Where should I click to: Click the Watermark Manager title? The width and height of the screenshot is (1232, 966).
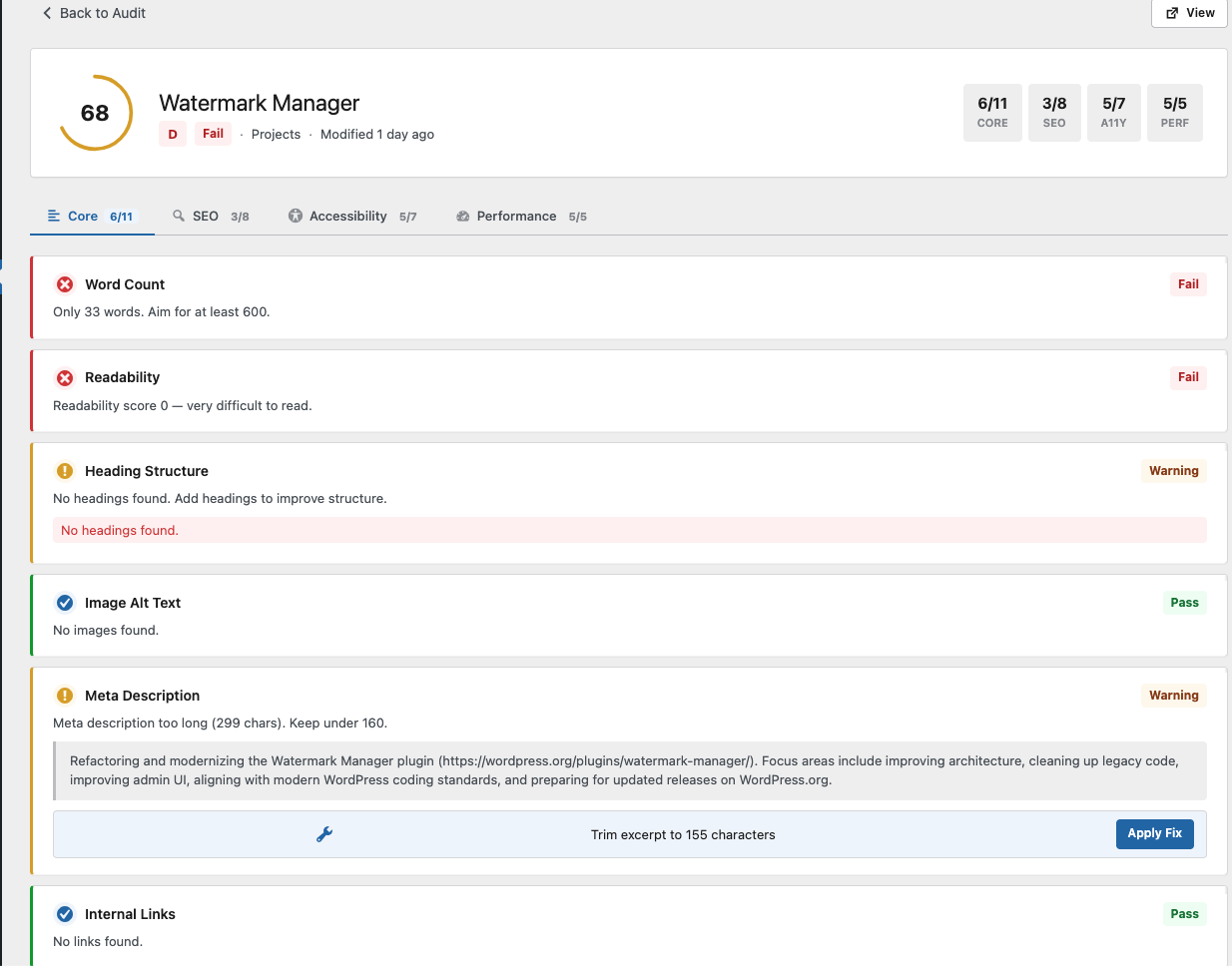point(259,103)
